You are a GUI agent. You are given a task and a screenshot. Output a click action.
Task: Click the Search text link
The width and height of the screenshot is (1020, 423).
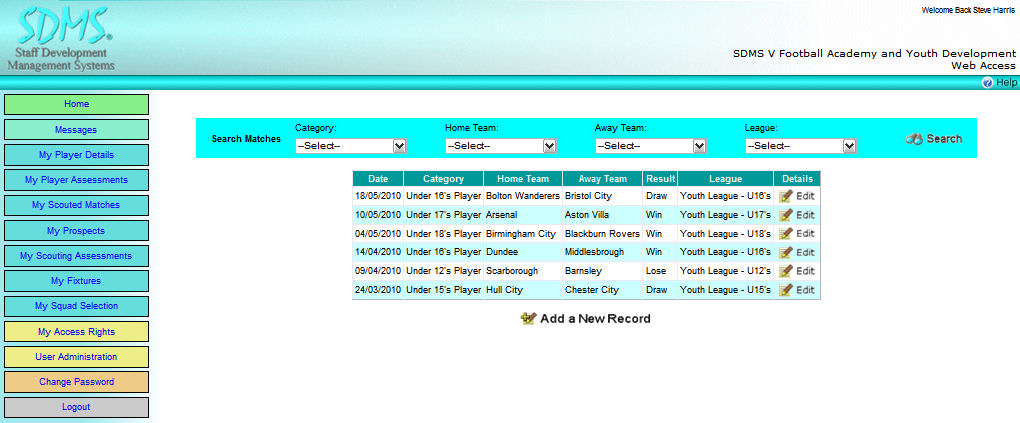(x=944, y=139)
